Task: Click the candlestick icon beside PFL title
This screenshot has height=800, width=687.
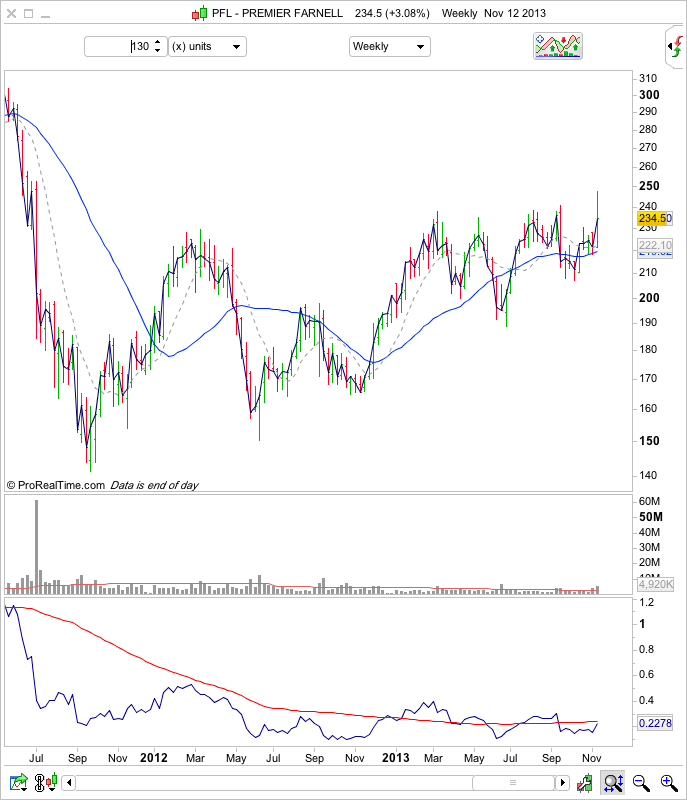Action: point(199,13)
